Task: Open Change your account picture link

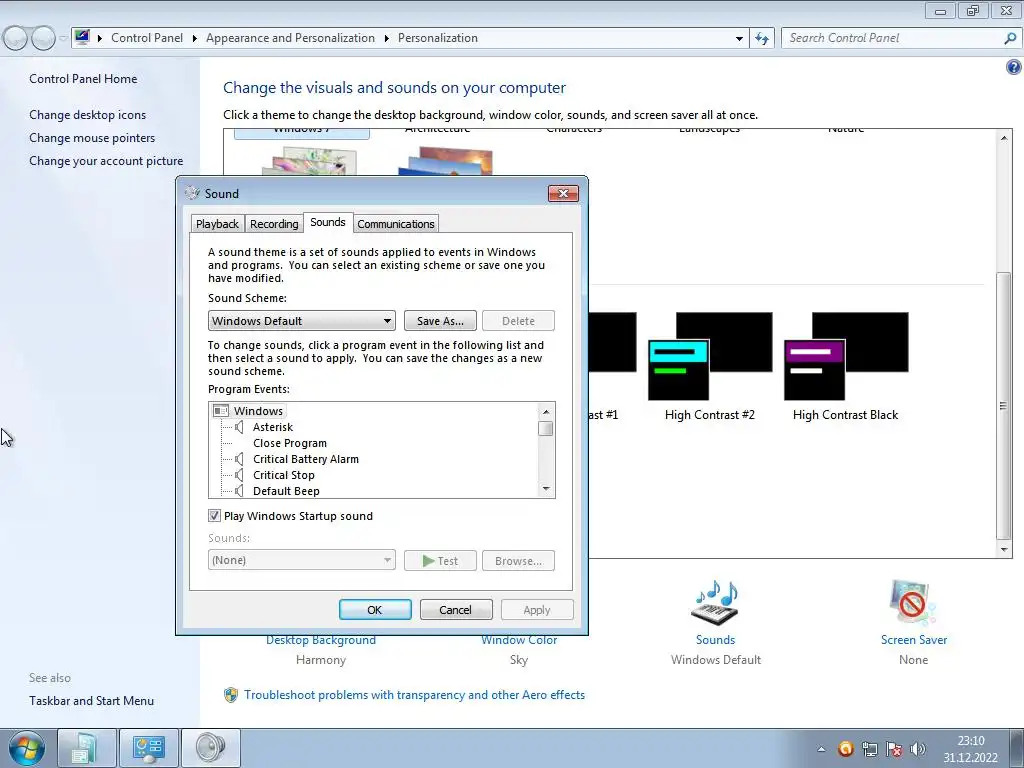Action: click(106, 161)
